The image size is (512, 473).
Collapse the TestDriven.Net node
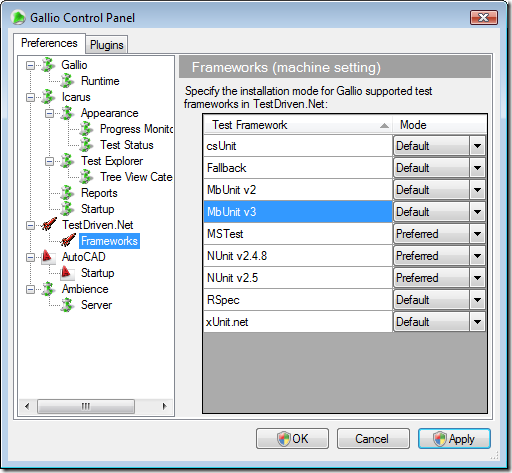click(30, 225)
